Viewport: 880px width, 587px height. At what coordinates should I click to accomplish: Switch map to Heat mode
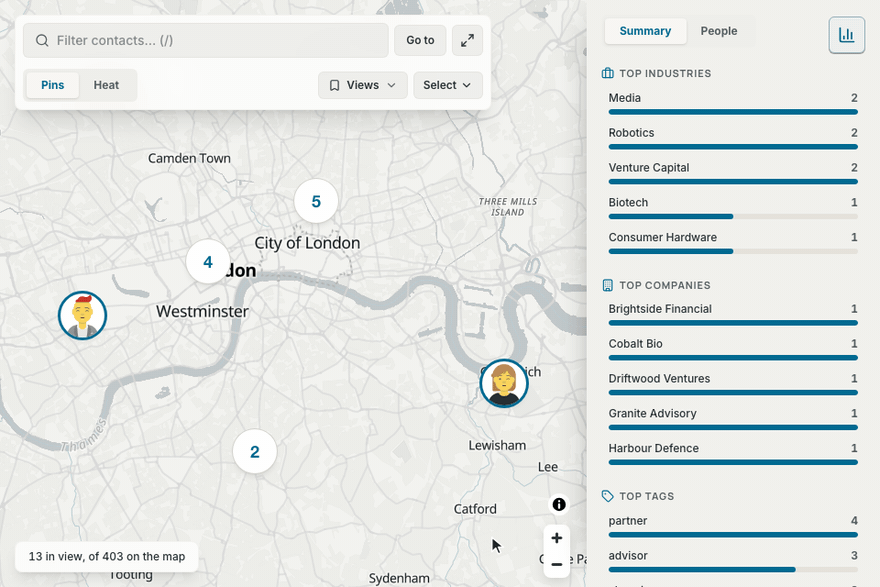[106, 85]
